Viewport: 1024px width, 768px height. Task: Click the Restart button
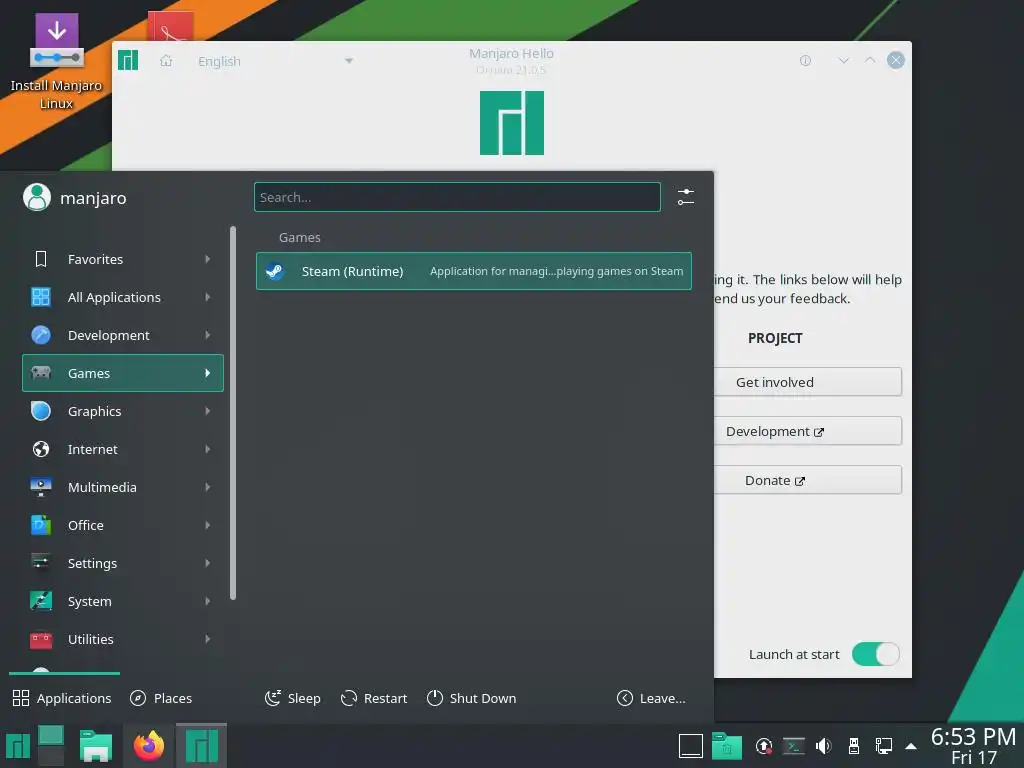[x=374, y=698]
